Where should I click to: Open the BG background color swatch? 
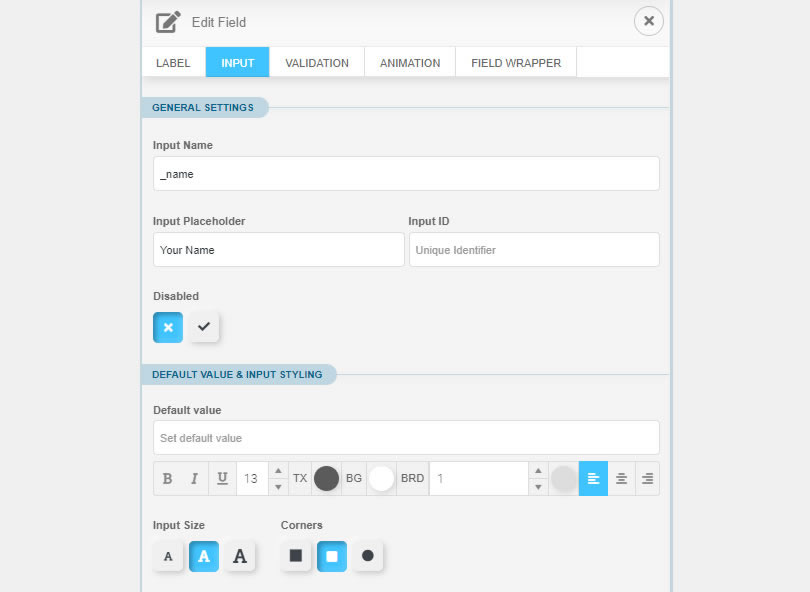[381, 478]
